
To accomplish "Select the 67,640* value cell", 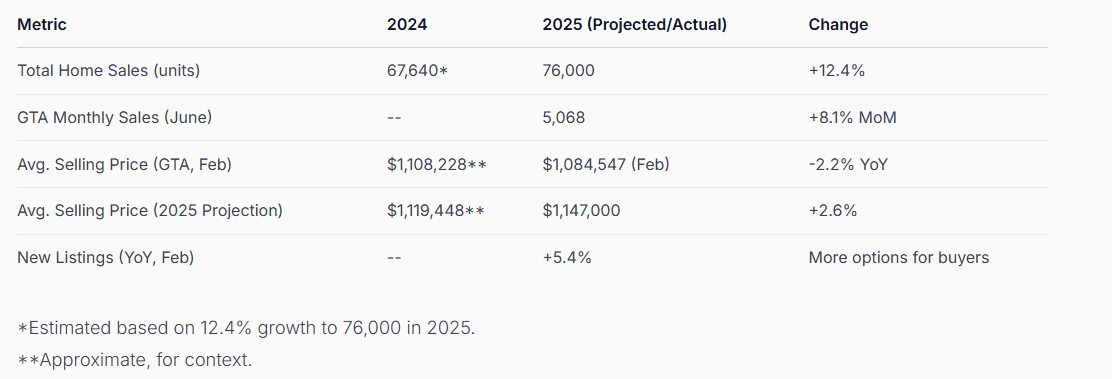I will tap(418, 71).
